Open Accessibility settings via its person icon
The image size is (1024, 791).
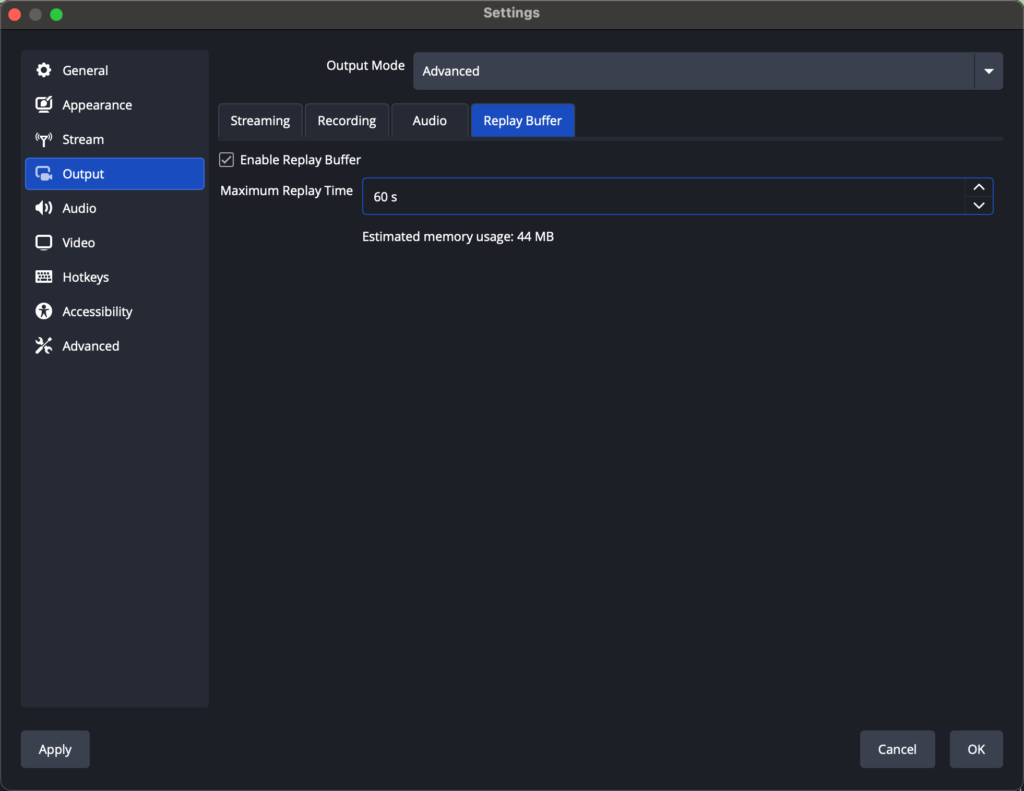click(x=44, y=311)
